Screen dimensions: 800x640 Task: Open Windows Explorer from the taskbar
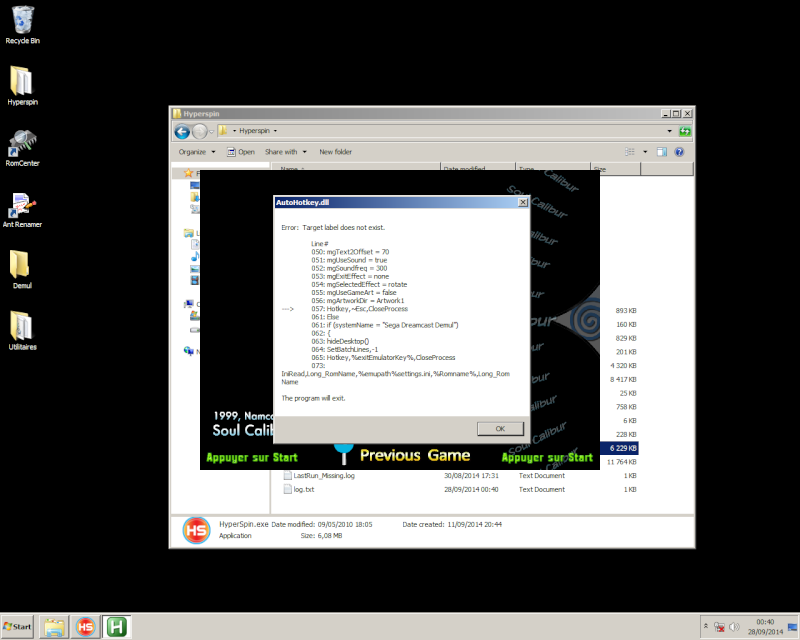(54, 627)
